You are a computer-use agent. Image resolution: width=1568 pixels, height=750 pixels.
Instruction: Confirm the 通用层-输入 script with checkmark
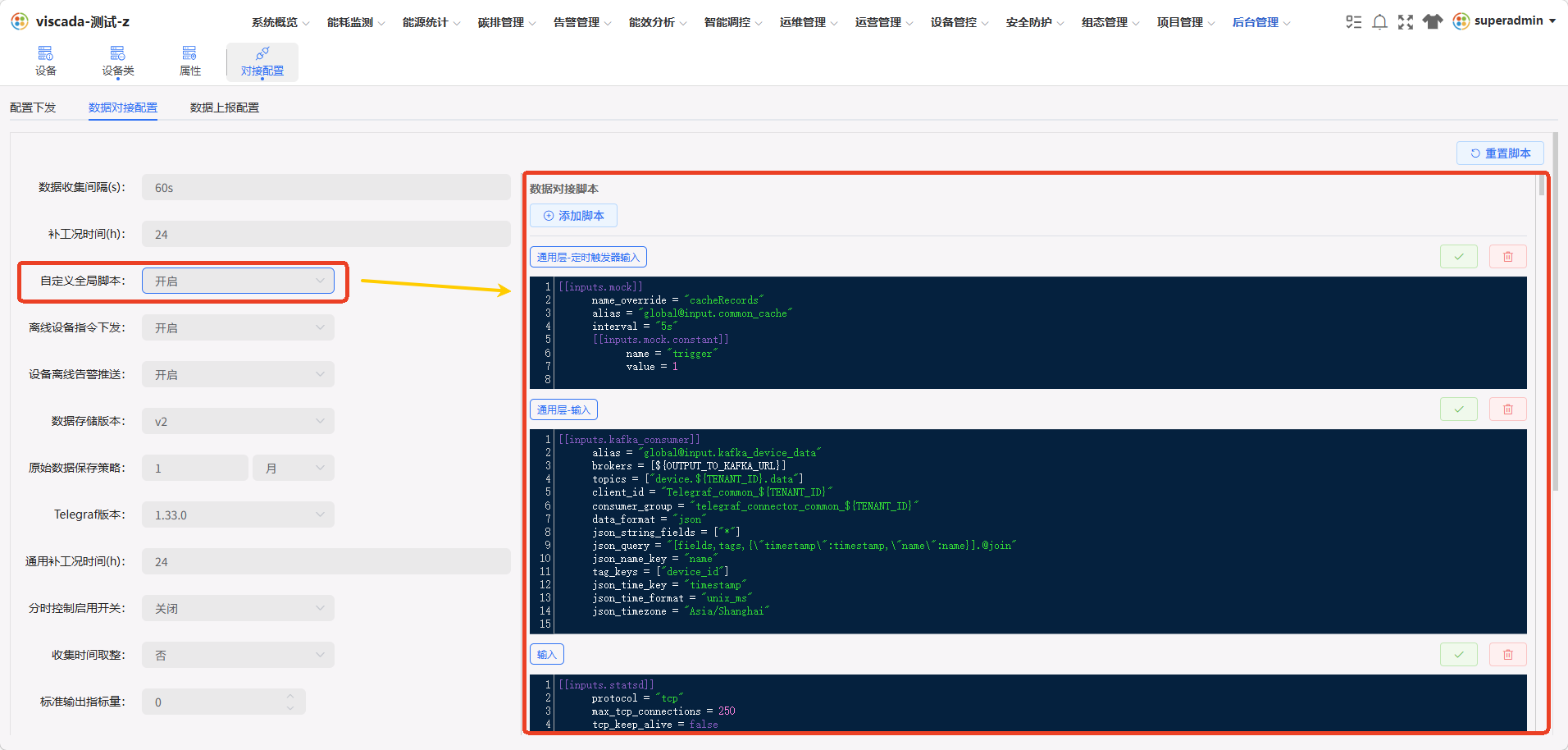tap(1458, 409)
